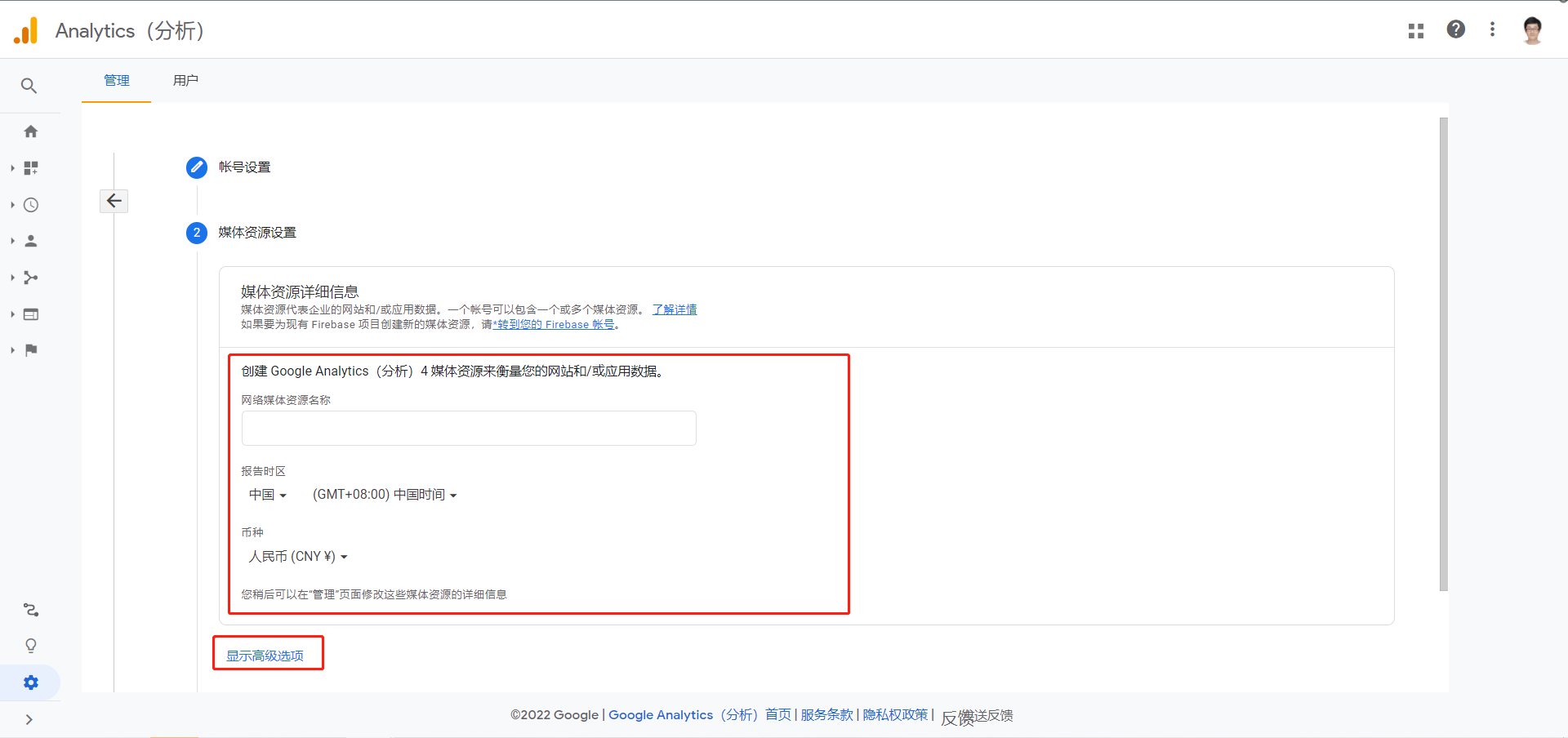Open the 服务条款 footer link

[x=826, y=714]
